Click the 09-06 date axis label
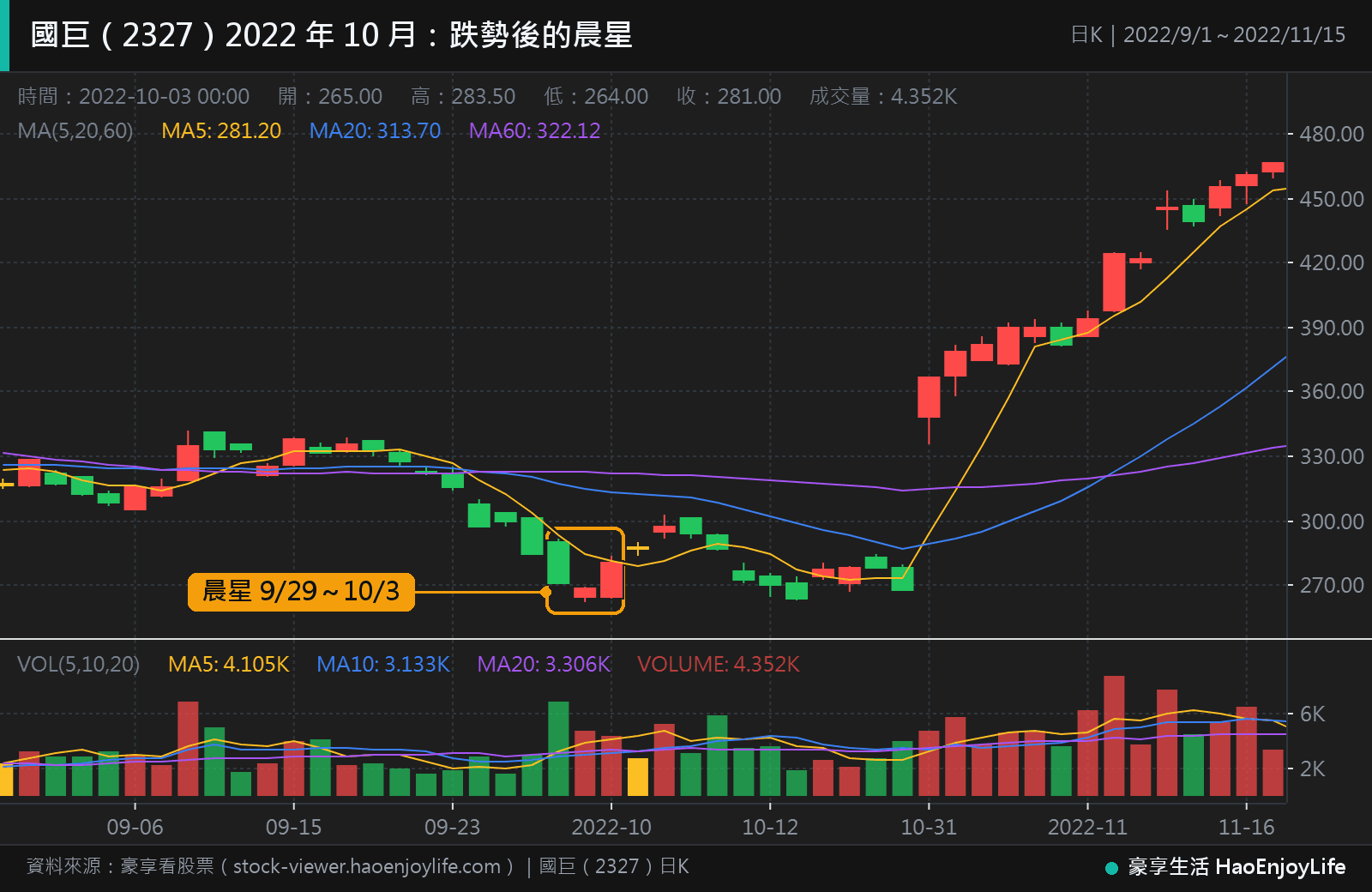 [135, 827]
